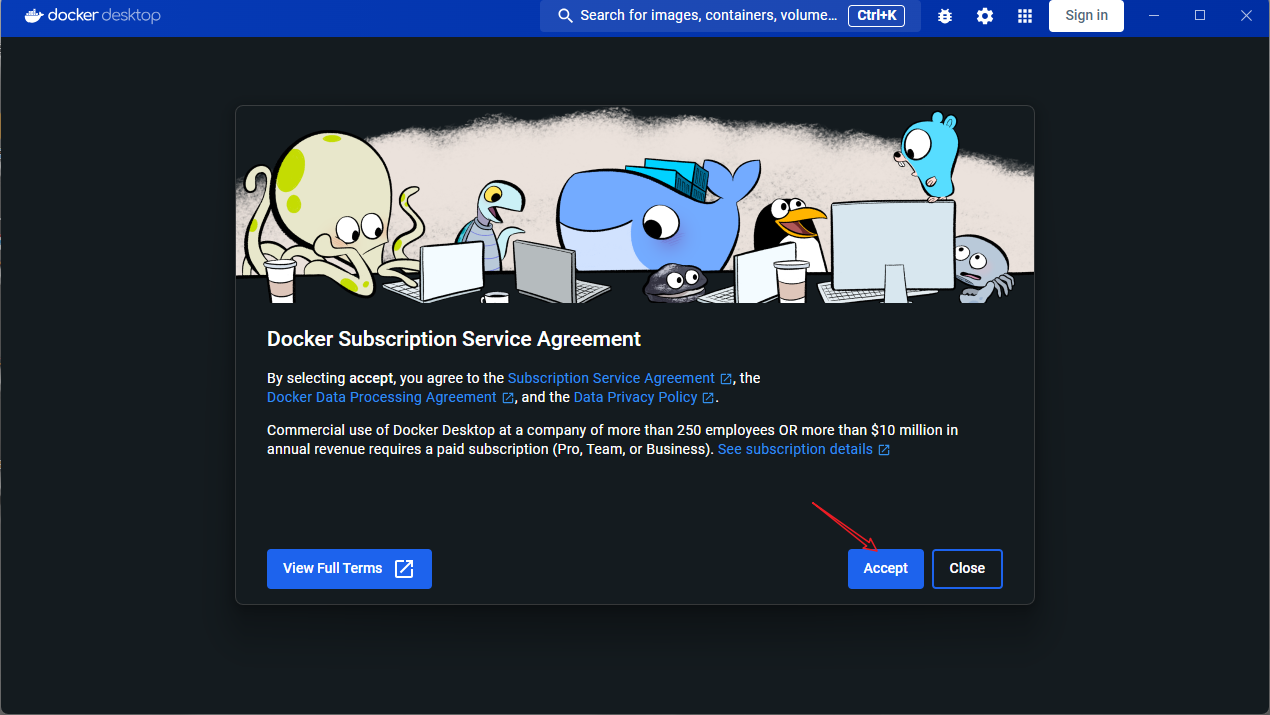
Task: Click the Docker Subscription Service Agreement heading
Action: (454, 339)
